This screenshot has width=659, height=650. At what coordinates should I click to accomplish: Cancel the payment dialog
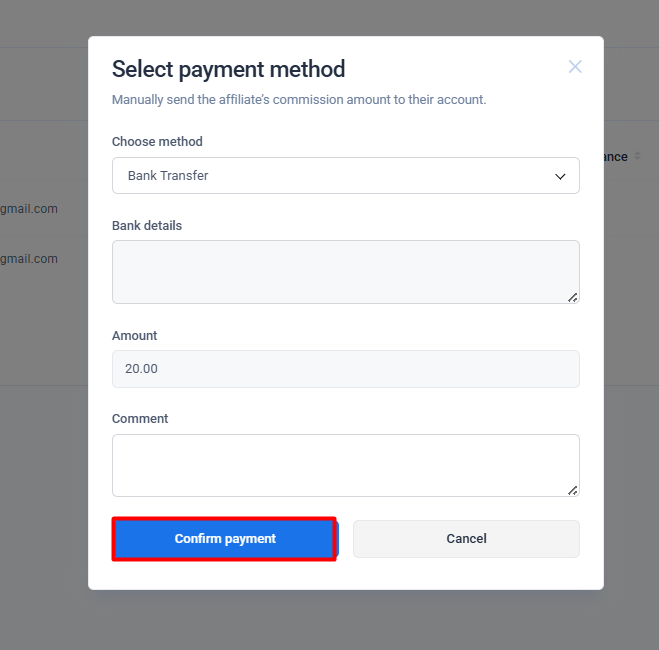pyautogui.click(x=466, y=539)
